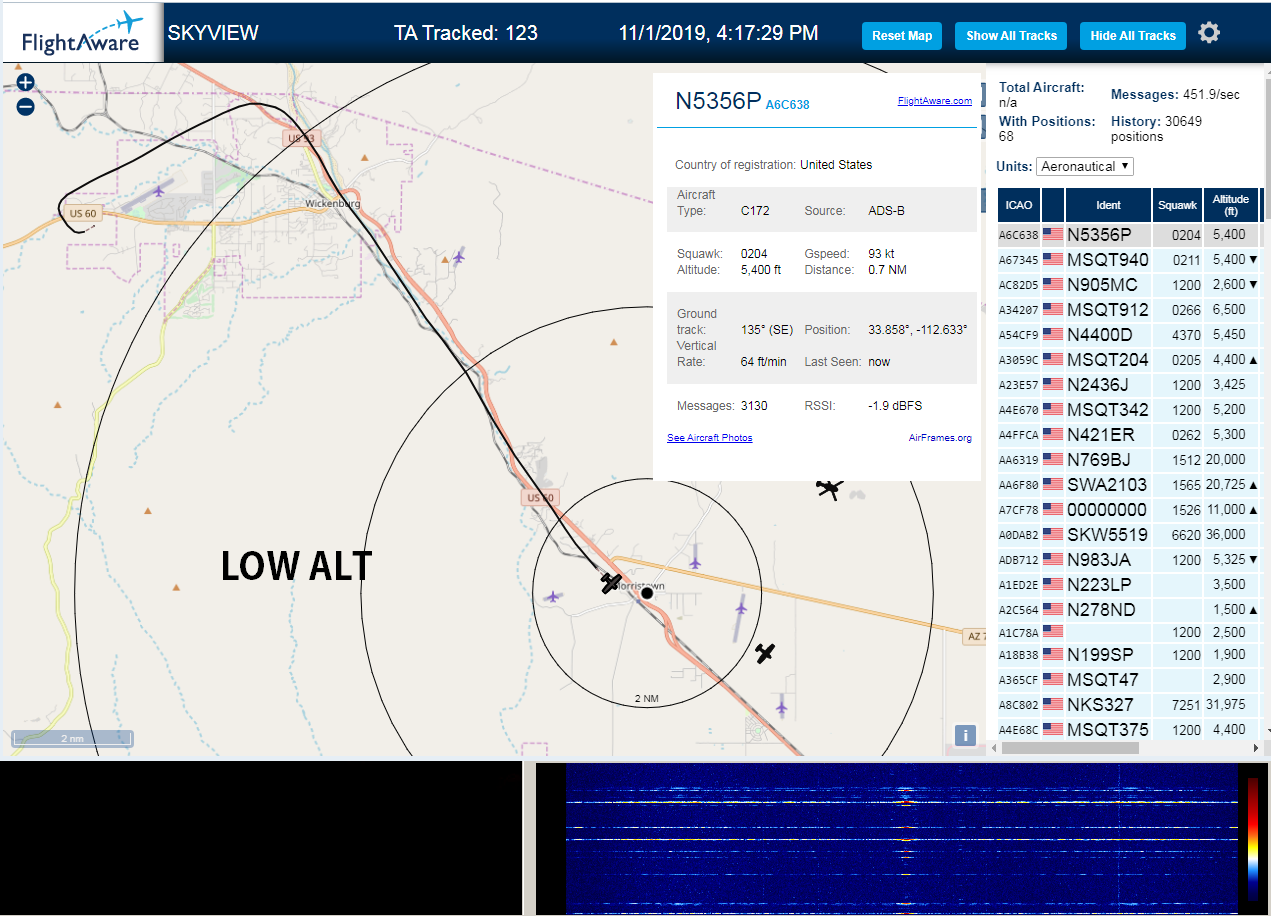Viewport: 1271px width, 917px height.
Task: Click US flag icon in N5356P row
Action: (x=1053, y=235)
